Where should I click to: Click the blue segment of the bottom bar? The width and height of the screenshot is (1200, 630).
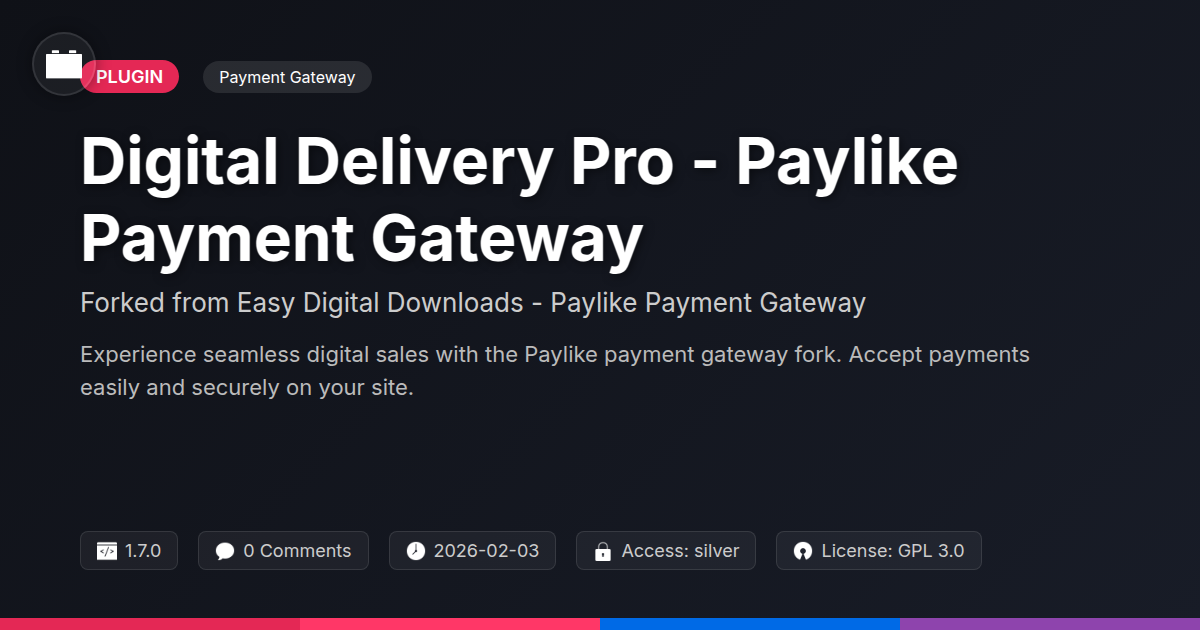(750, 624)
